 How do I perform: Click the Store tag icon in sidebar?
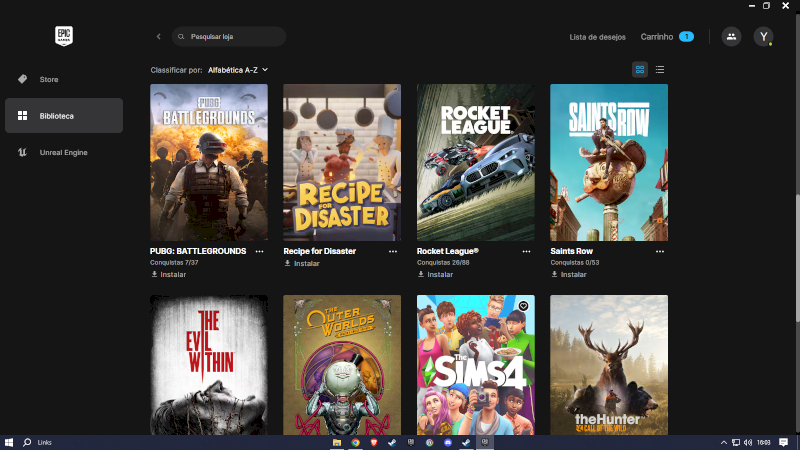pos(22,79)
